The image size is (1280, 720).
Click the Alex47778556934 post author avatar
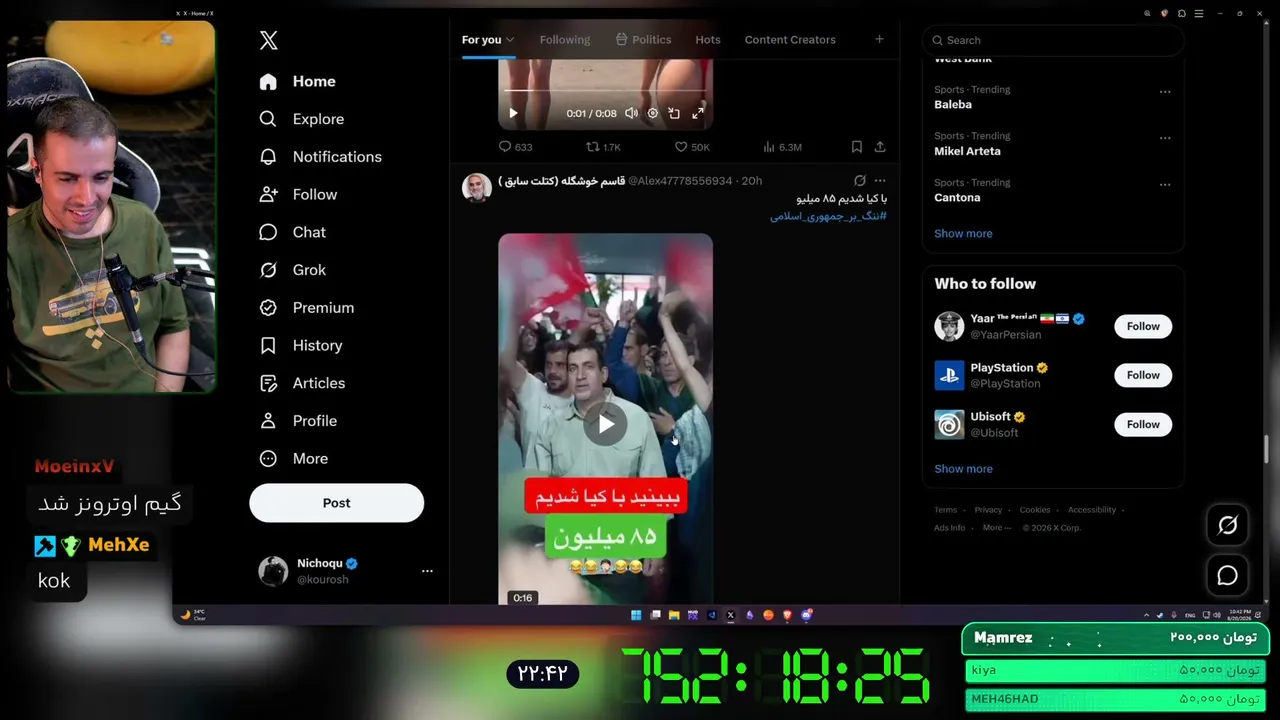(477, 187)
